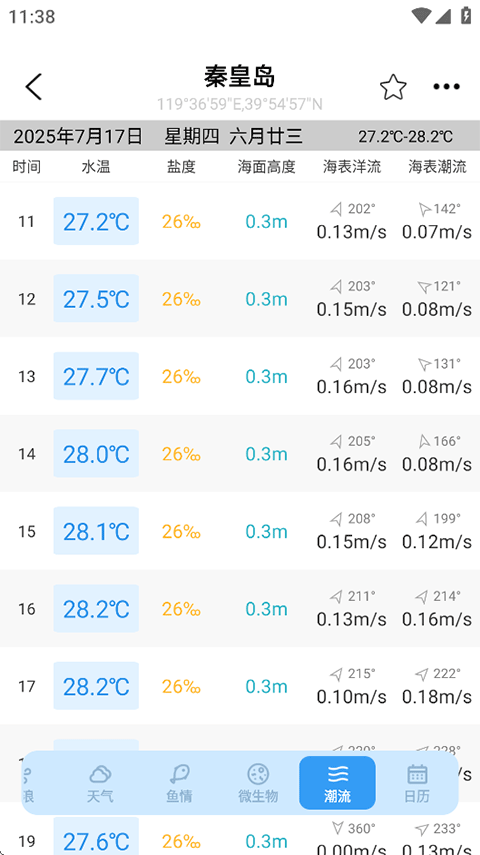480x855 pixels.
Task: Open the 日历 calendar icon
Action: (417, 783)
